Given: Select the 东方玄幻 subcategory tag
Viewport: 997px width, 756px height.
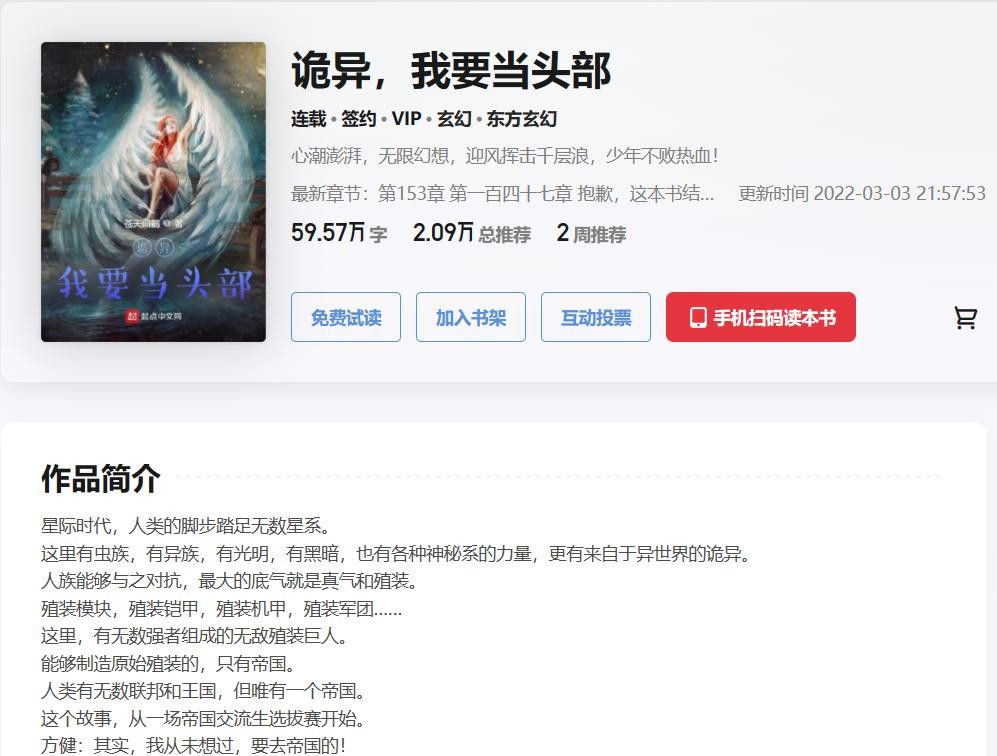Looking at the screenshot, I should (521, 119).
